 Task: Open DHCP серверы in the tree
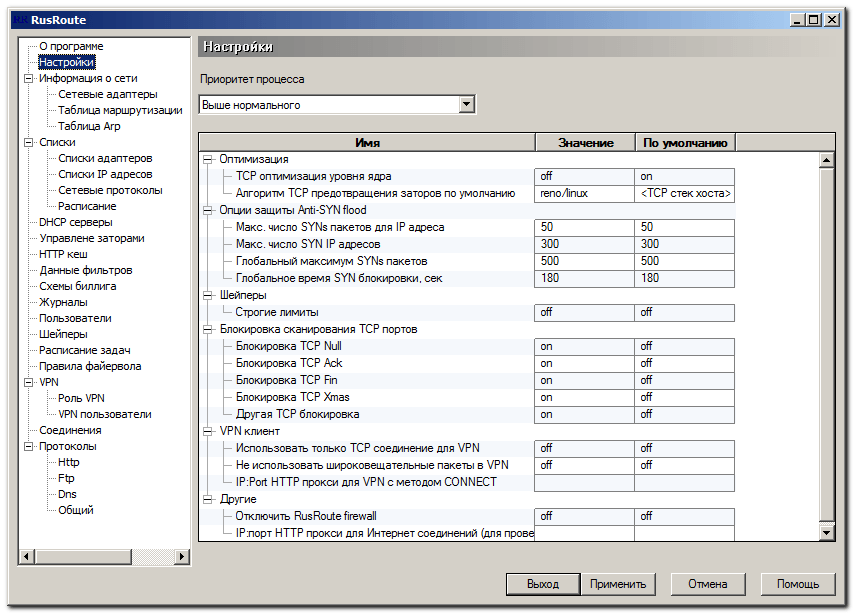pyautogui.click(x=76, y=222)
